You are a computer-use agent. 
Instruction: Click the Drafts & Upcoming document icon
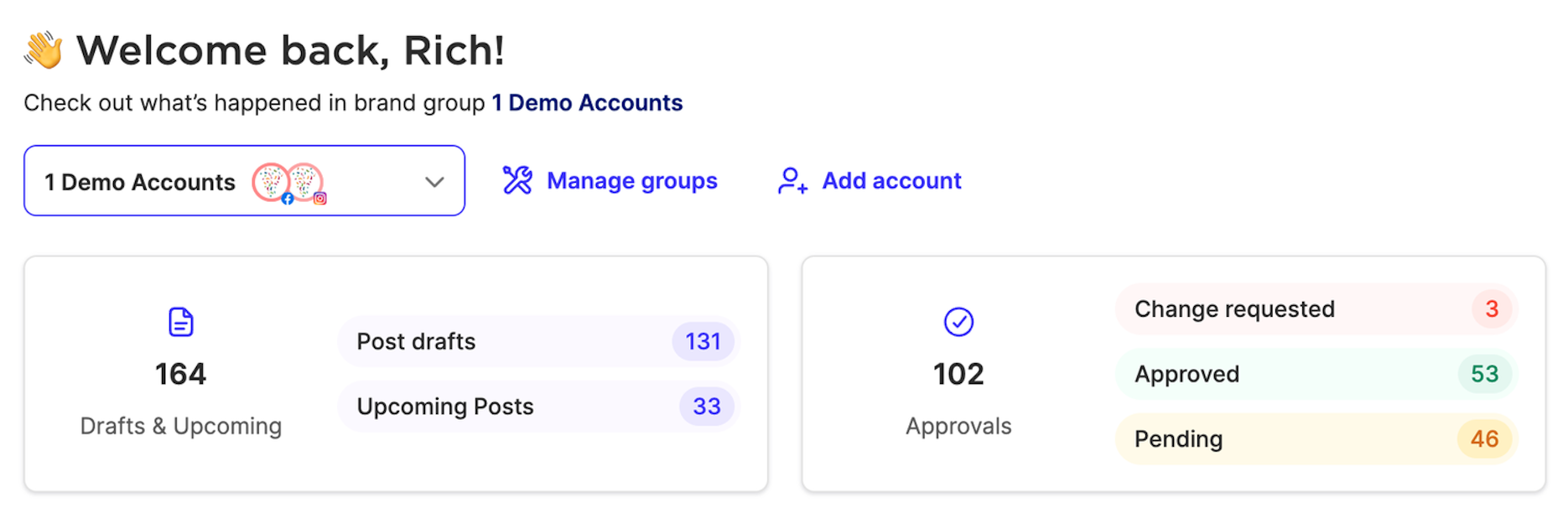[181, 322]
